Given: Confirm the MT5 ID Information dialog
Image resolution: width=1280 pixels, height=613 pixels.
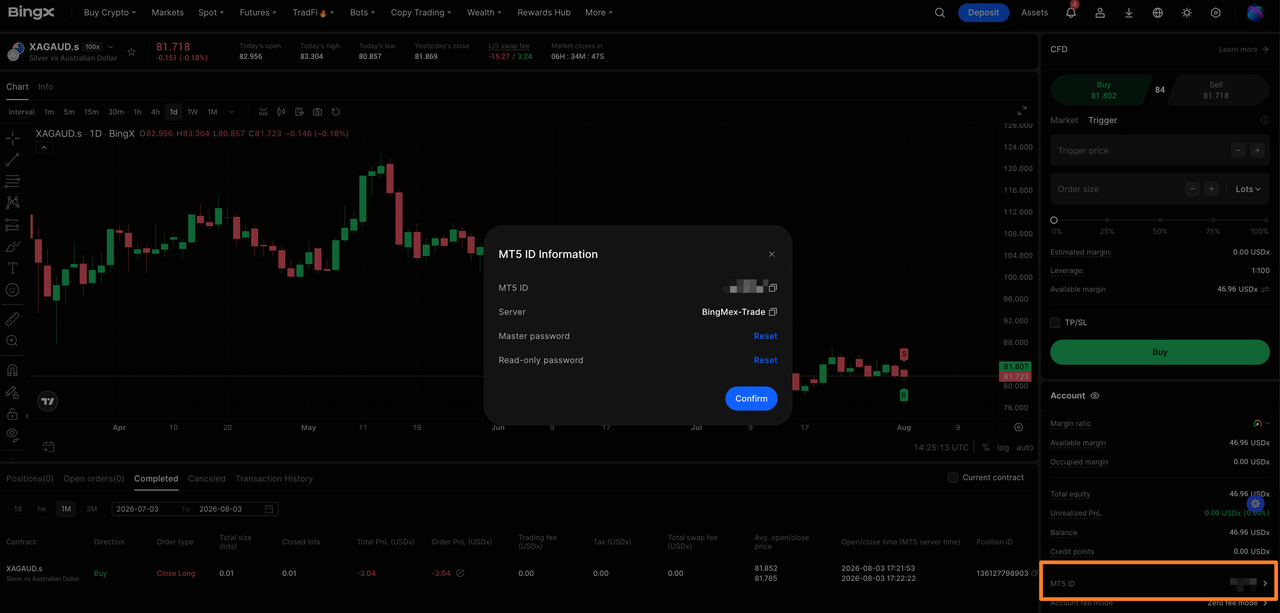Looking at the screenshot, I should coord(751,398).
